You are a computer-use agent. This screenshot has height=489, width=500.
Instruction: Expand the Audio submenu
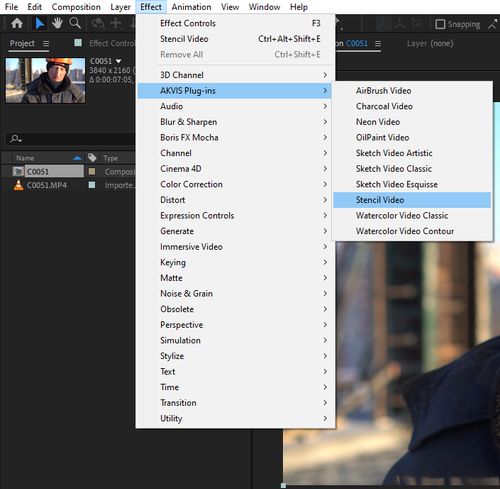235,106
